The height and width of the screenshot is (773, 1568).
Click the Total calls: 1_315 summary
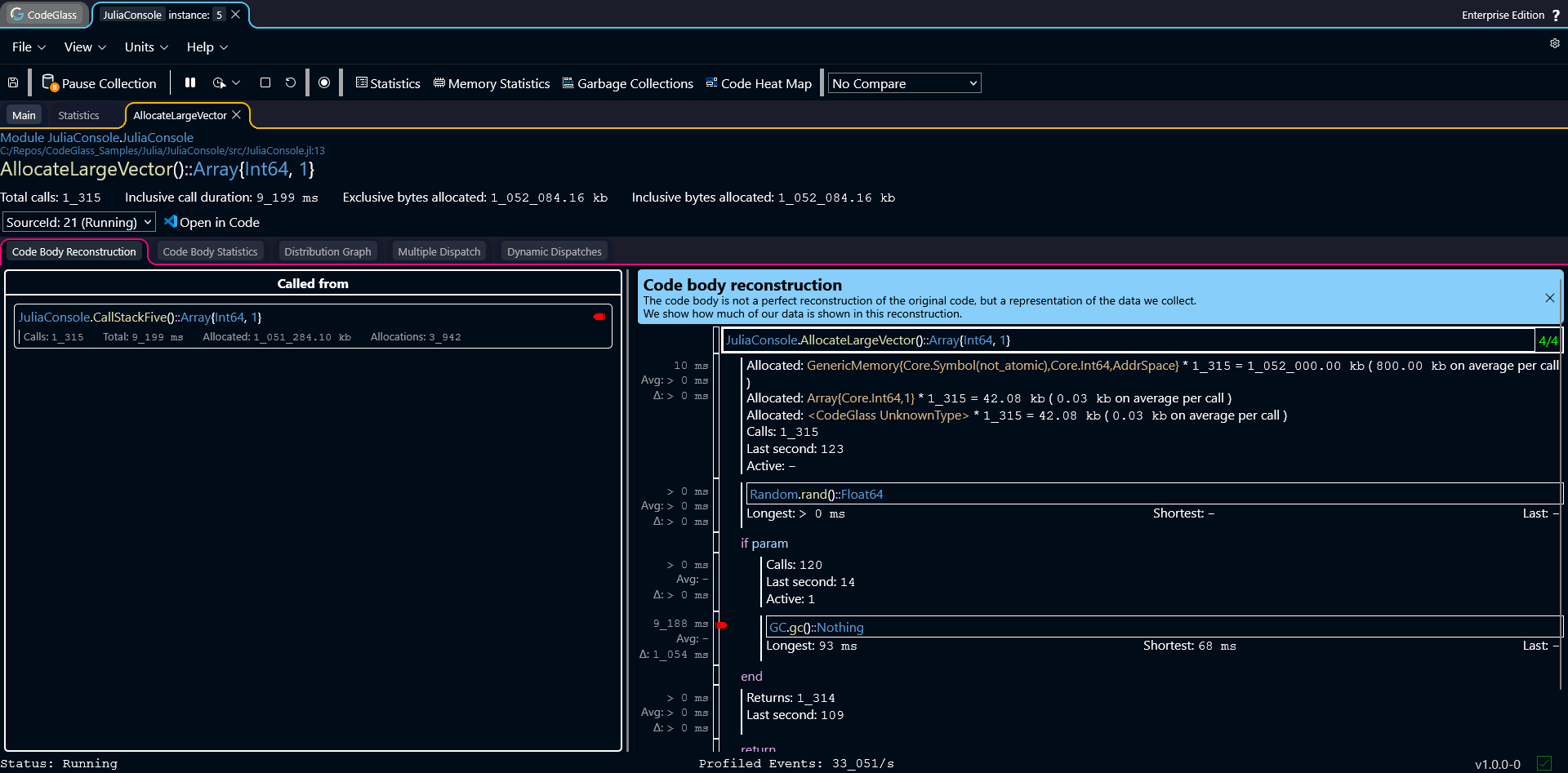(x=51, y=198)
